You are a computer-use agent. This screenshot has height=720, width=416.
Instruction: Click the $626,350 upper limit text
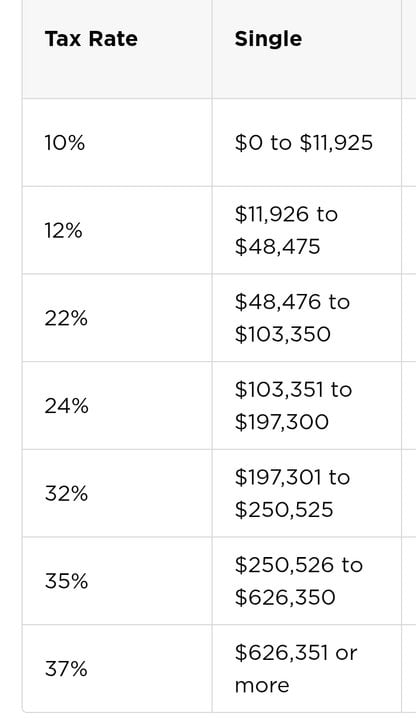[x=285, y=597]
